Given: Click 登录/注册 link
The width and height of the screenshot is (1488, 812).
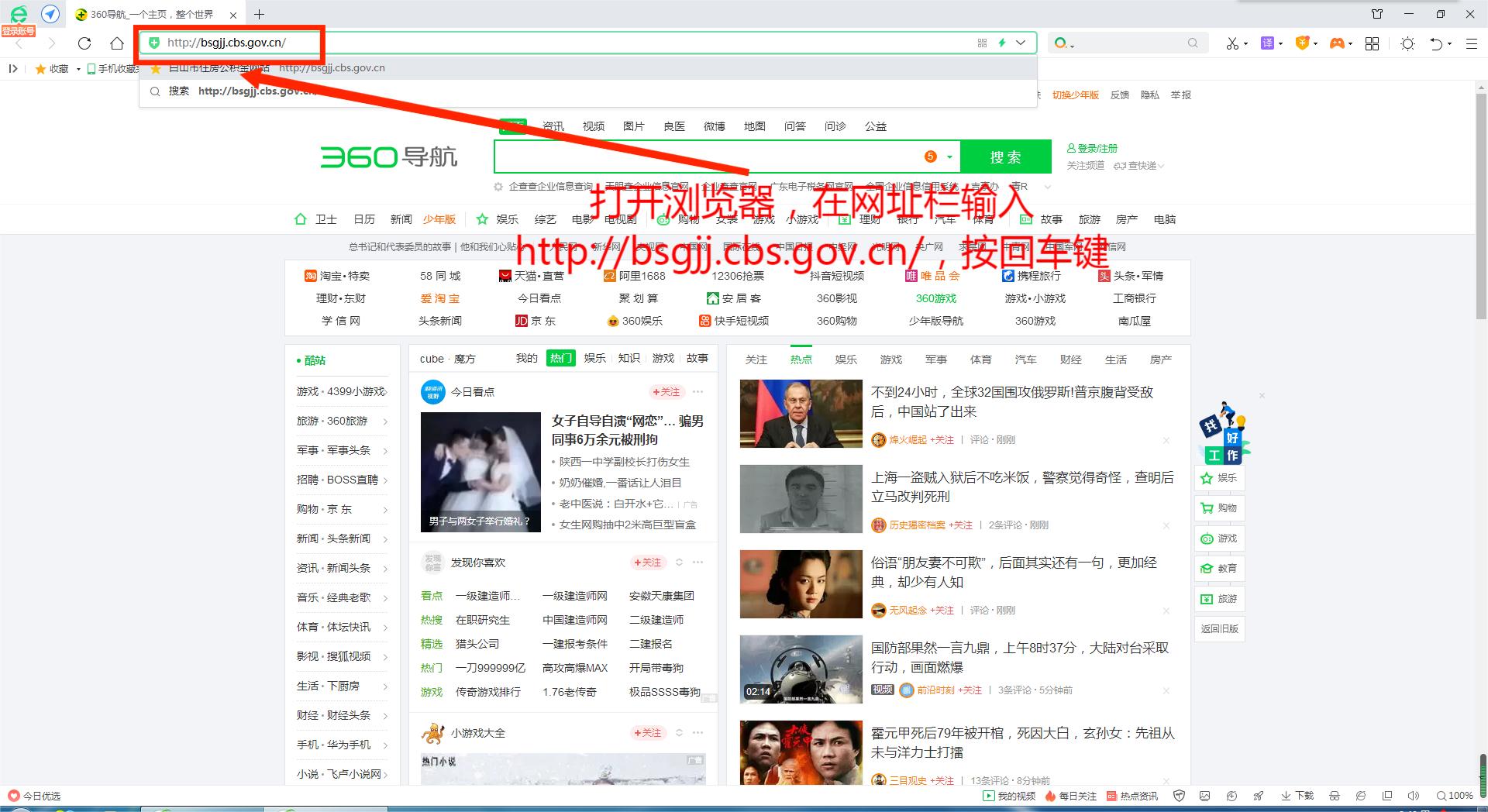Looking at the screenshot, I should click(x=1092, y=148).
